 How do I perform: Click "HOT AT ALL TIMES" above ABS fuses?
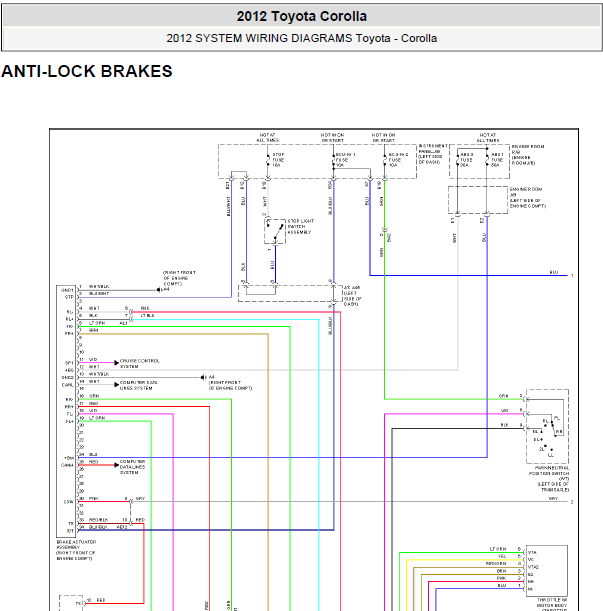pyautogui.click(x=487, y=138)
